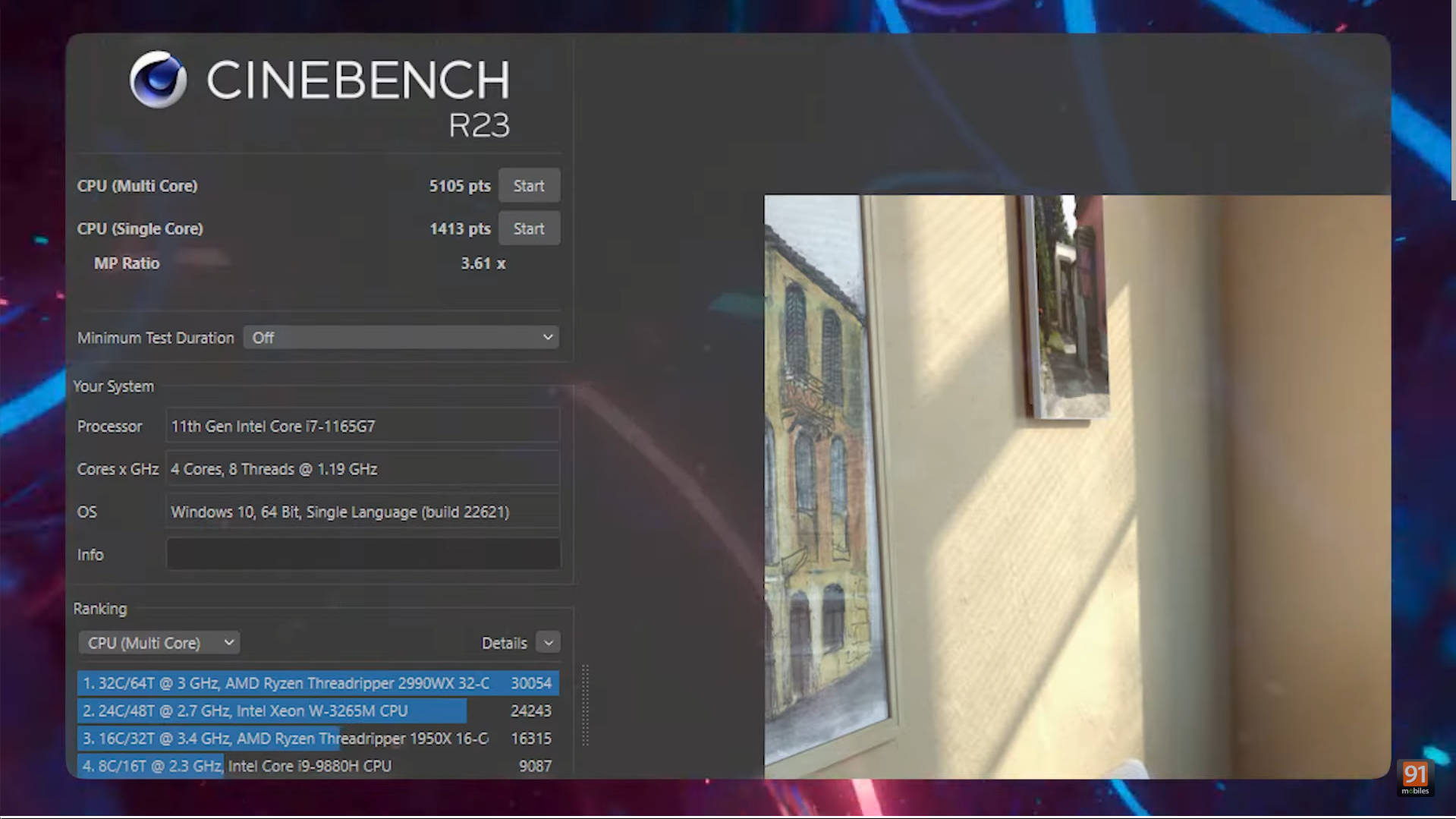Click the Your System section heading
The width and height of the screenshot is (1456, 819).
(113, 386)
